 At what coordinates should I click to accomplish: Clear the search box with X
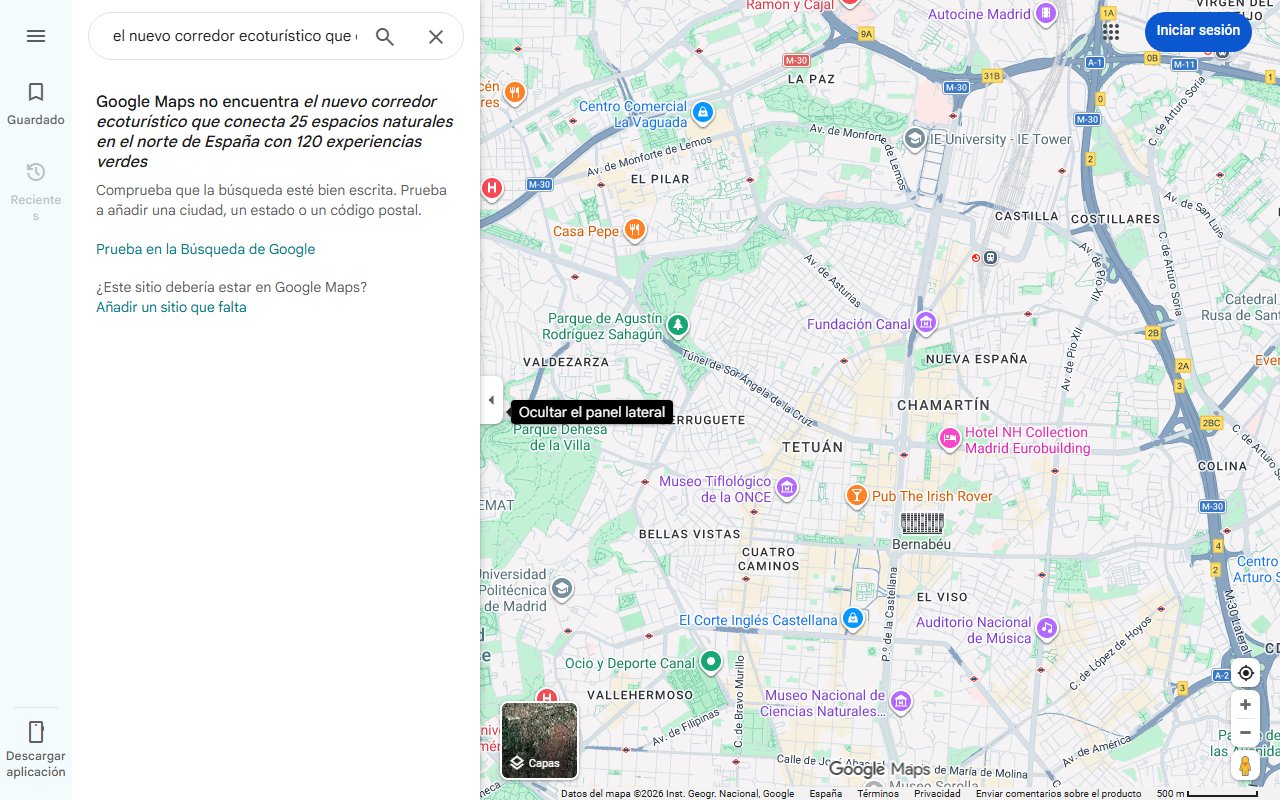click(436, 37)
